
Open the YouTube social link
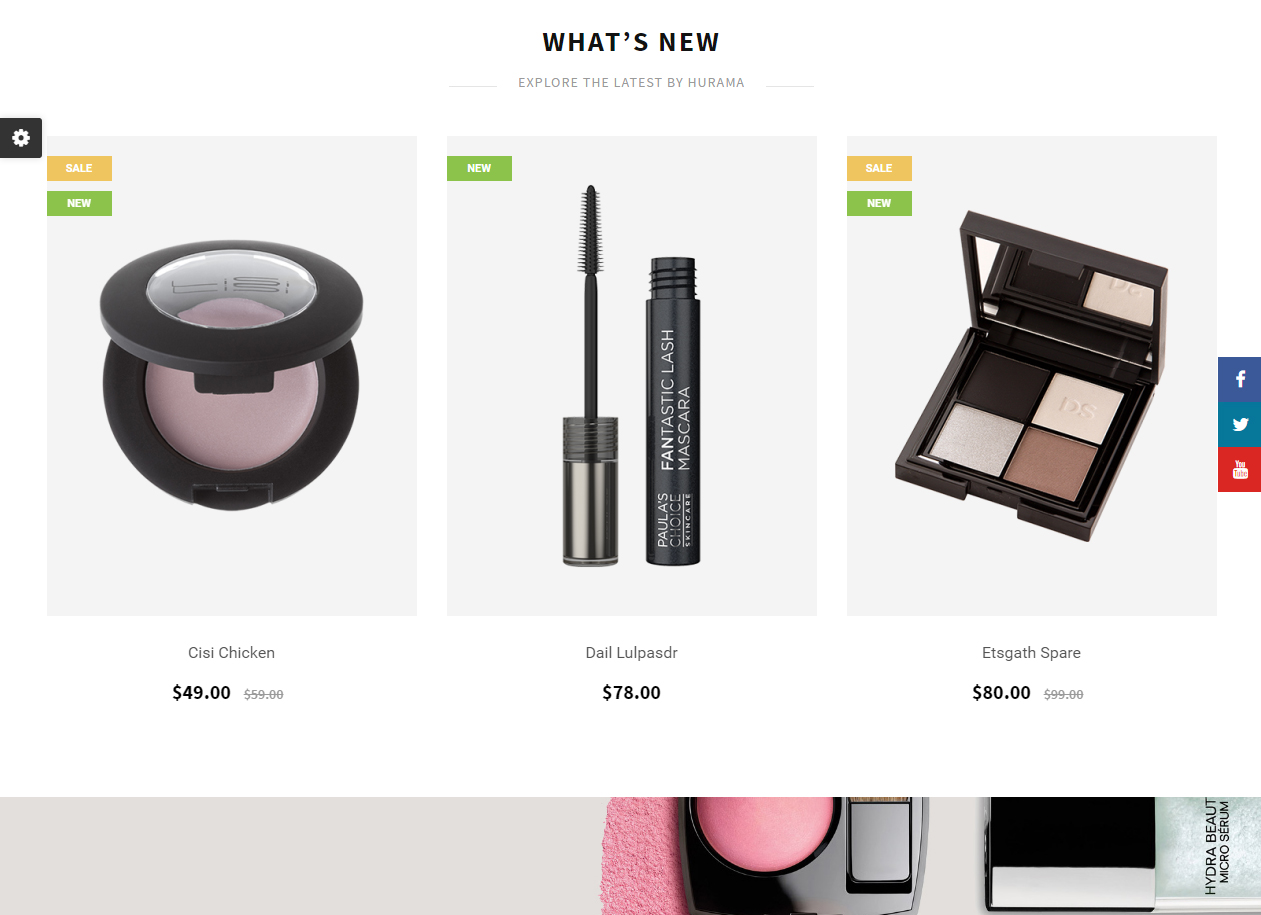coord(1240,469)
